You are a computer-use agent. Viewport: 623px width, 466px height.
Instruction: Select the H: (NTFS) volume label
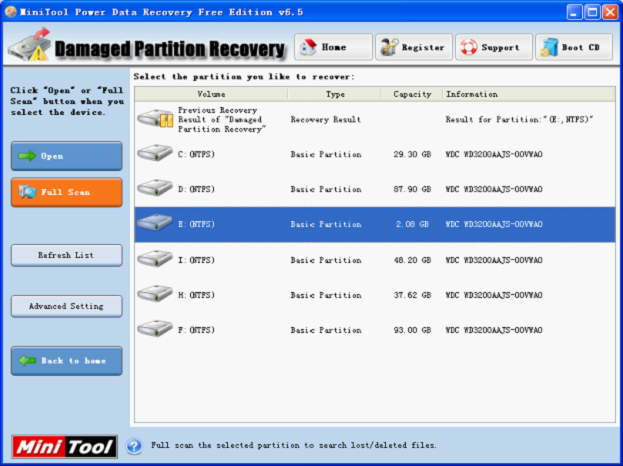(x=196, y=295)
